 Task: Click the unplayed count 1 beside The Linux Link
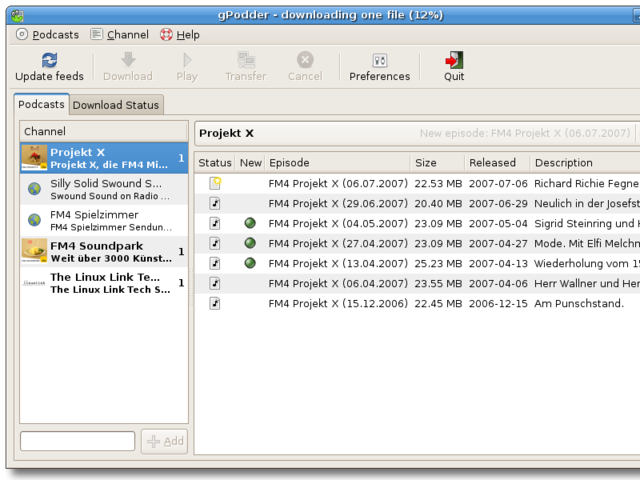click(181, 283)
